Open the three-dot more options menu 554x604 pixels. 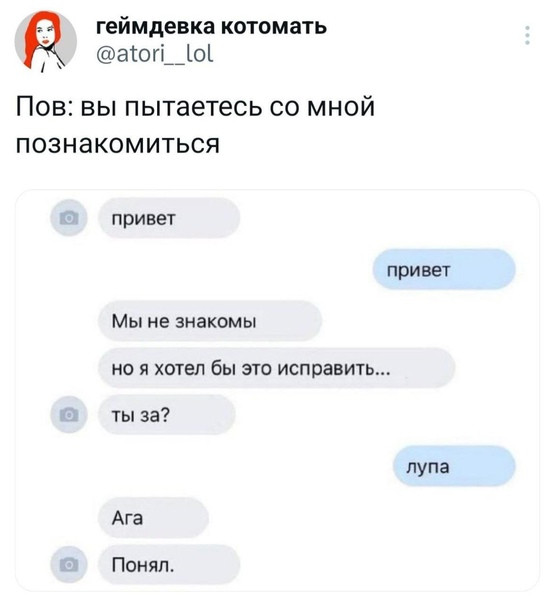pos(527,35)
